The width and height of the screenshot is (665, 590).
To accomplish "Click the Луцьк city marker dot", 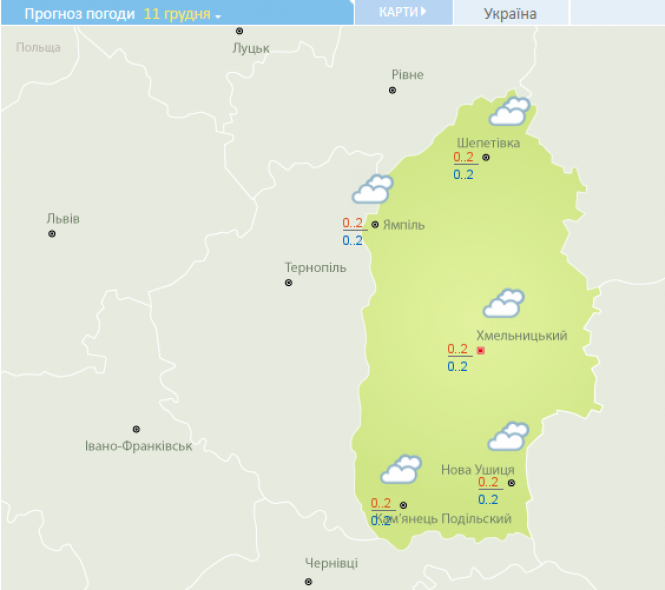I will [x=240, y=31].
